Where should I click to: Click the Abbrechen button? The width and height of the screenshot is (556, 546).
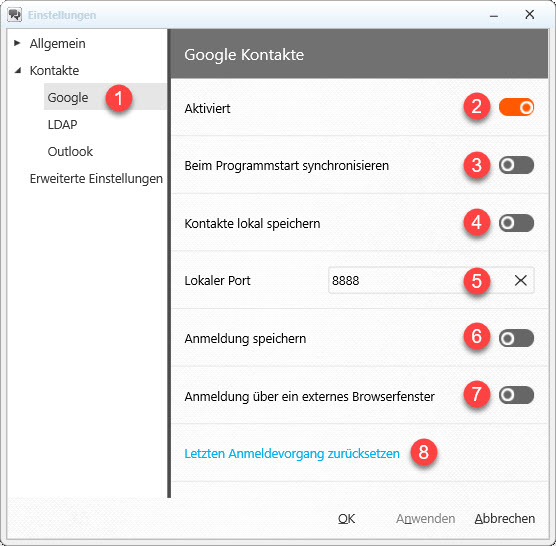505,519
